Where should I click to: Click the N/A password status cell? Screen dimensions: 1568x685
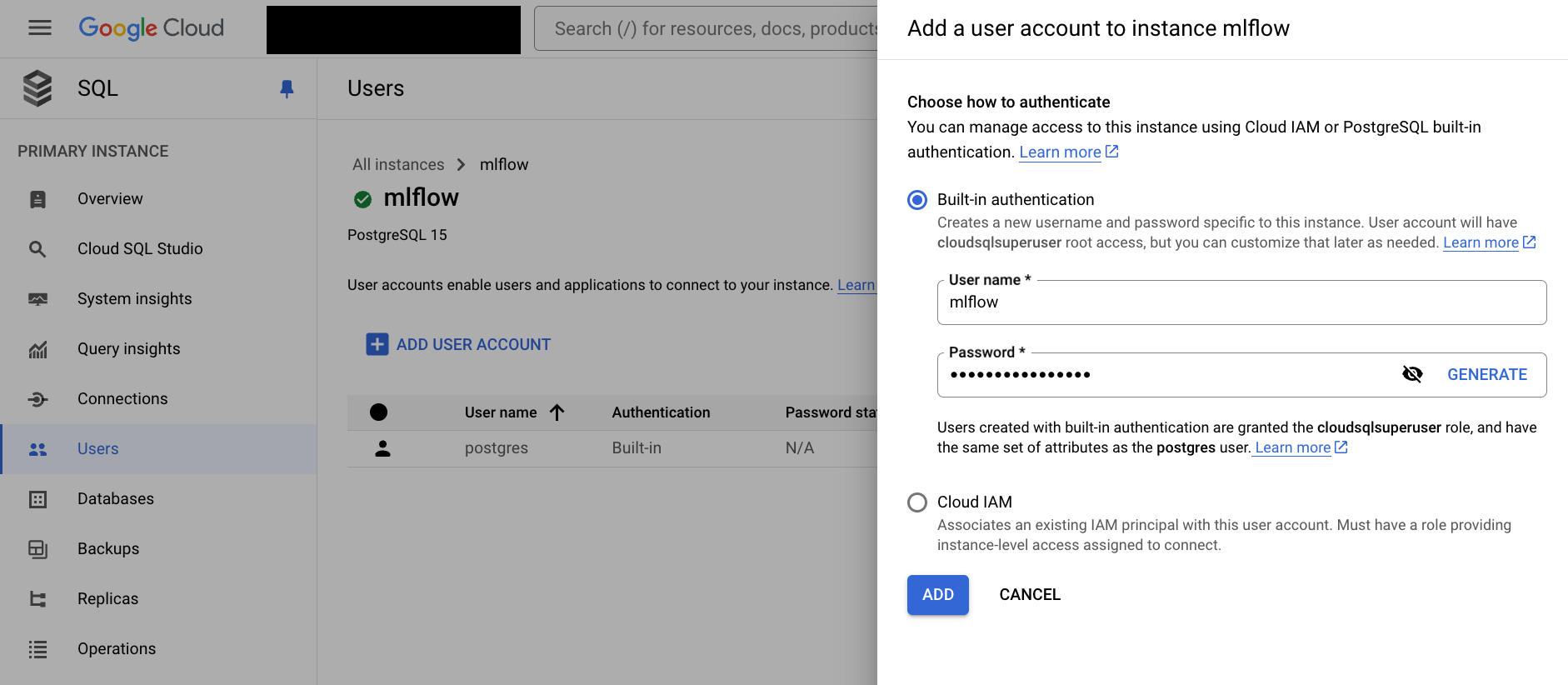click(x=800, y=448)
